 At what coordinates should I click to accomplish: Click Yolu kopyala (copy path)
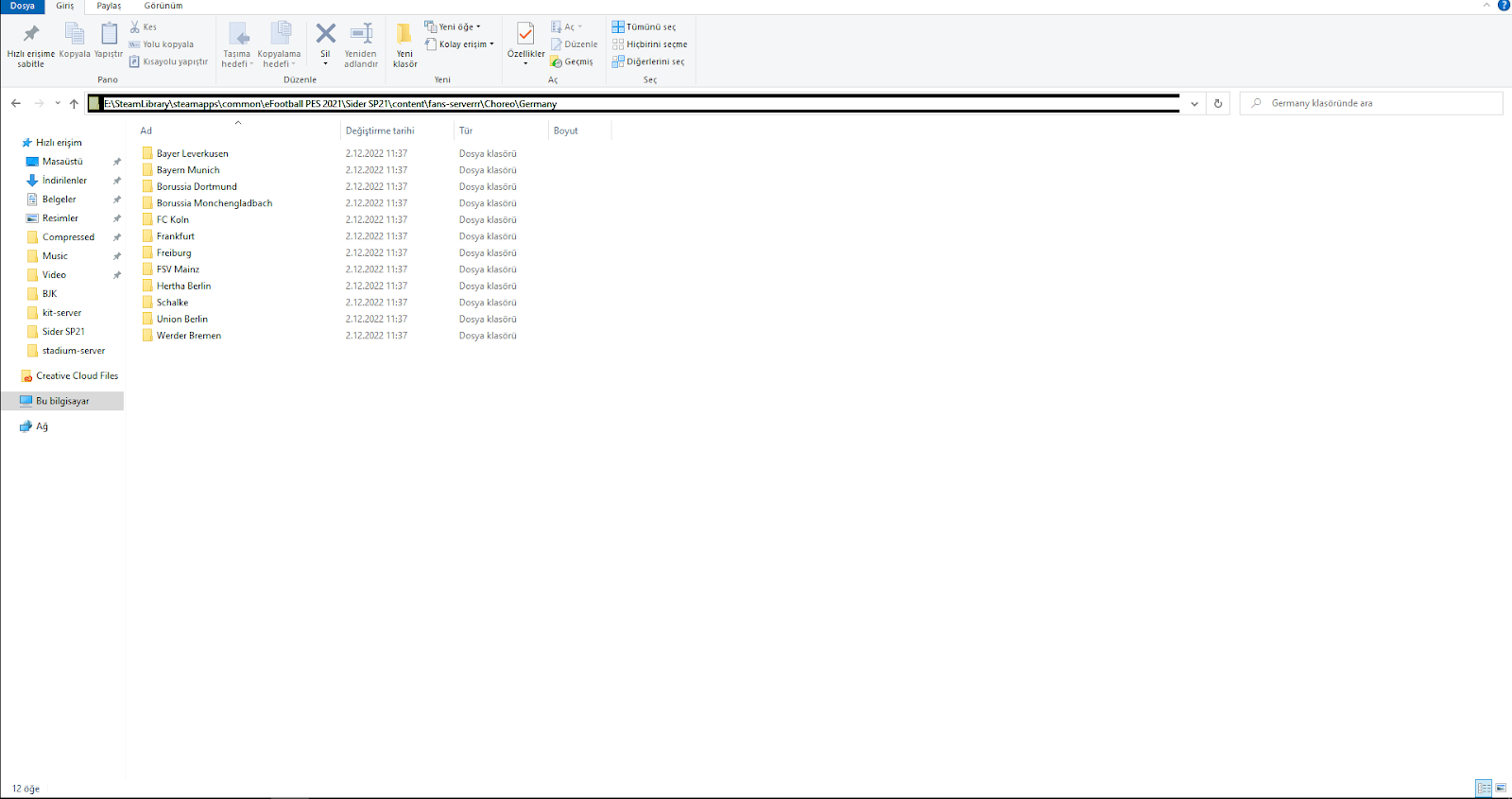point(162,44)
